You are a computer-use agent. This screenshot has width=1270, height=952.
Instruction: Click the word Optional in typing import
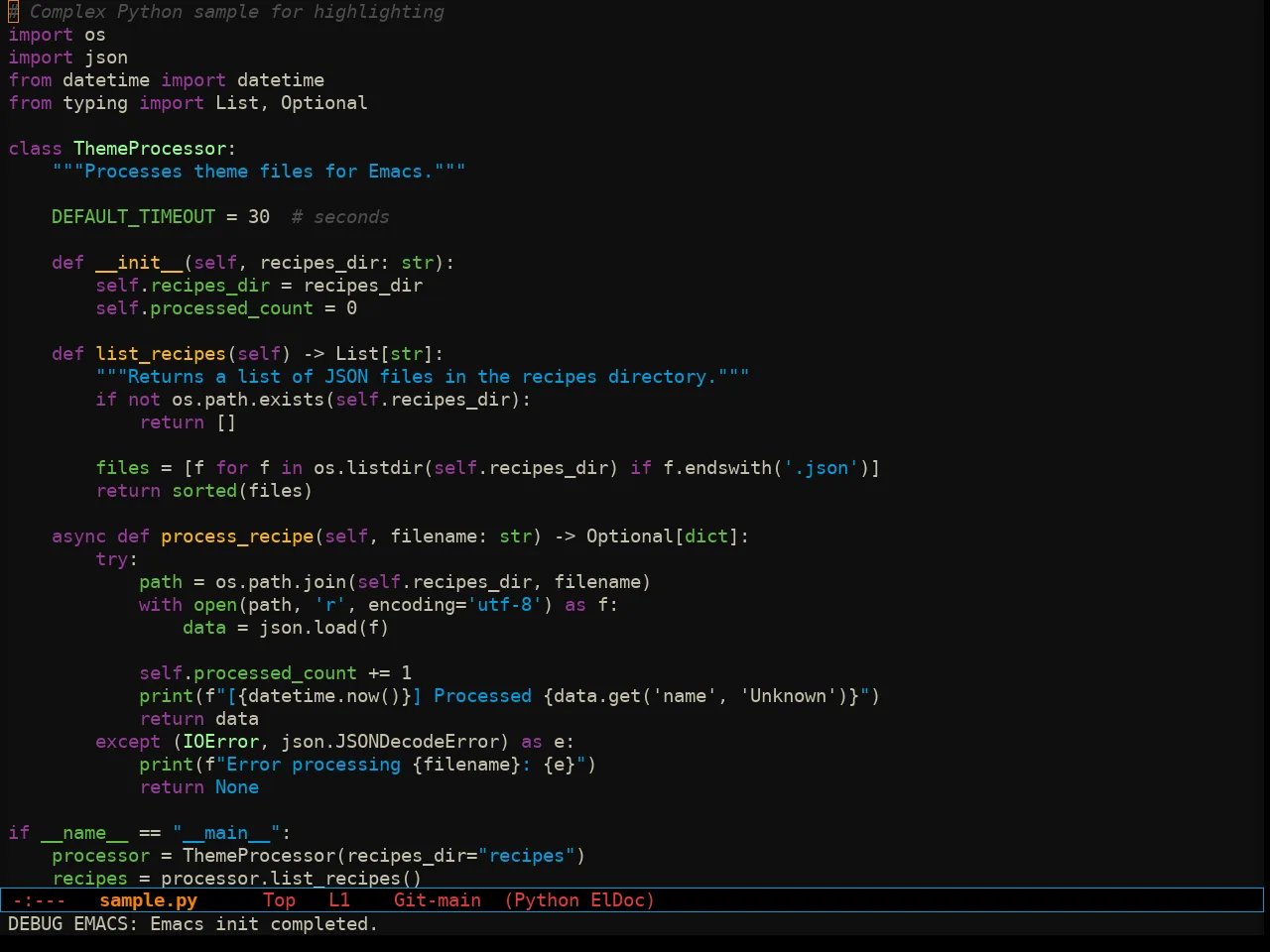pos(323,103)
